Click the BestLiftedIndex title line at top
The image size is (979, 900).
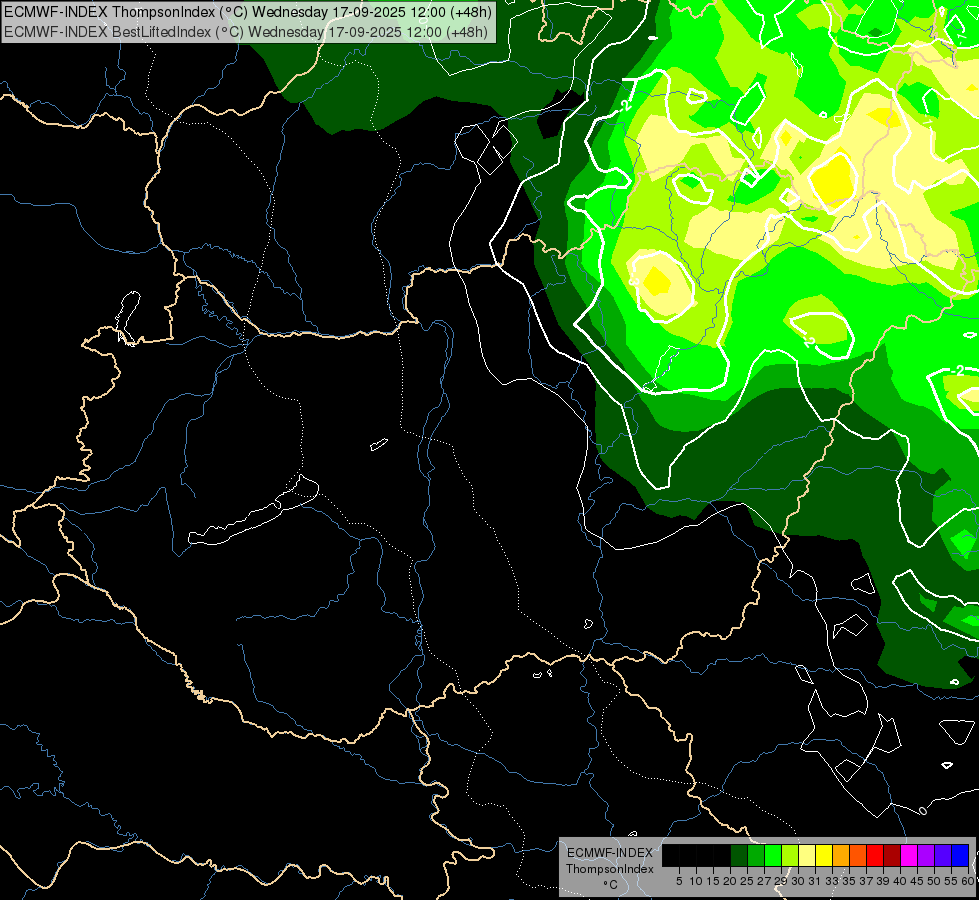tap(246, 31)
